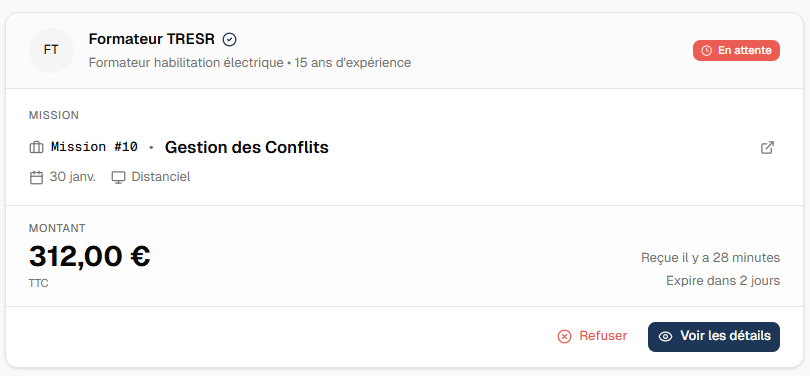Click the verified checkmark badge next to Formateur TRESR
The width and height of the screenshot is (810, 376).
(229, 39)
